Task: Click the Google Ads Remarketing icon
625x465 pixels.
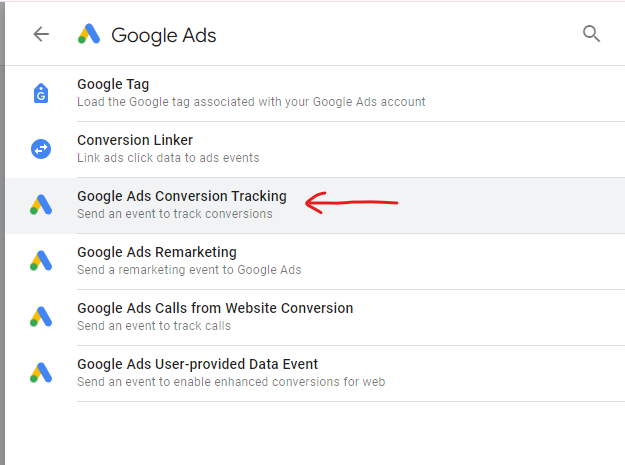Action: (x=41, y=261)
